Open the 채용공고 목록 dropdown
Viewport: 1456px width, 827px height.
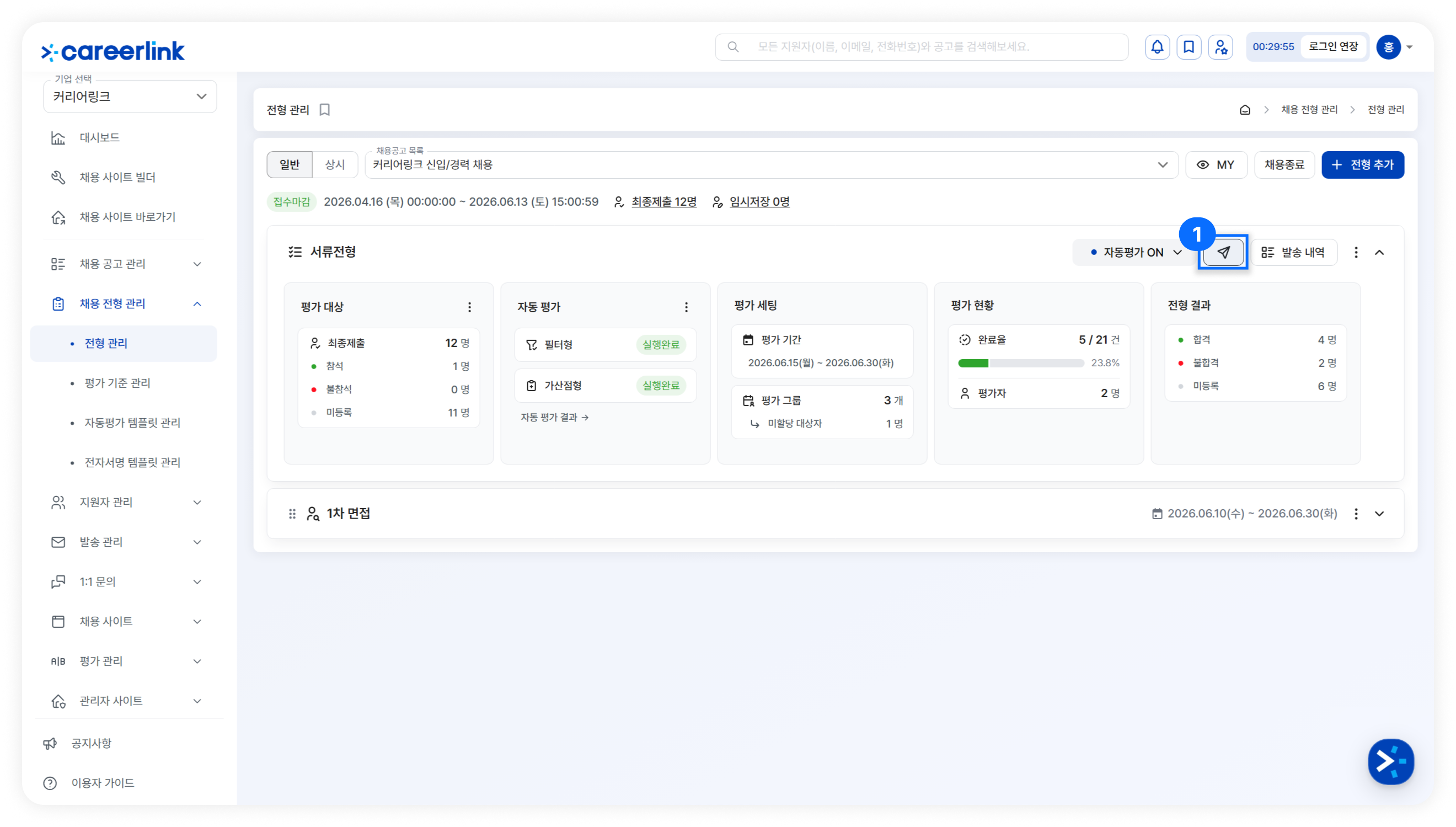pos(772,165)
